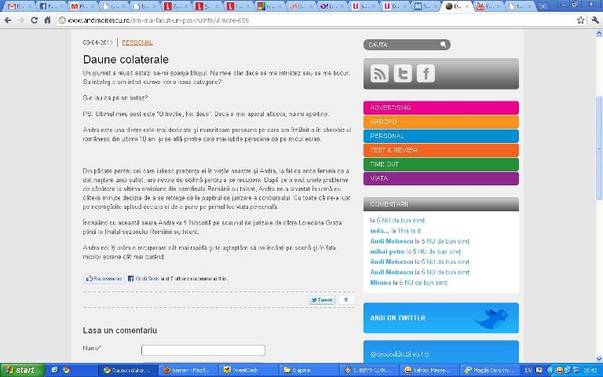
Task: Switch to the first Gmail tab
Action: 19,6
